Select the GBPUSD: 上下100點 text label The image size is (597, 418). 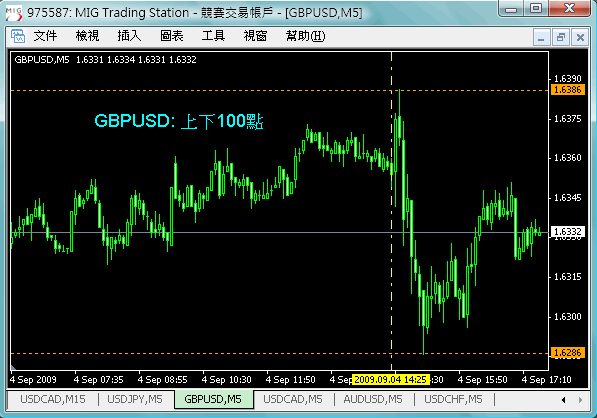pyautogui.click(x=179, y=121)
